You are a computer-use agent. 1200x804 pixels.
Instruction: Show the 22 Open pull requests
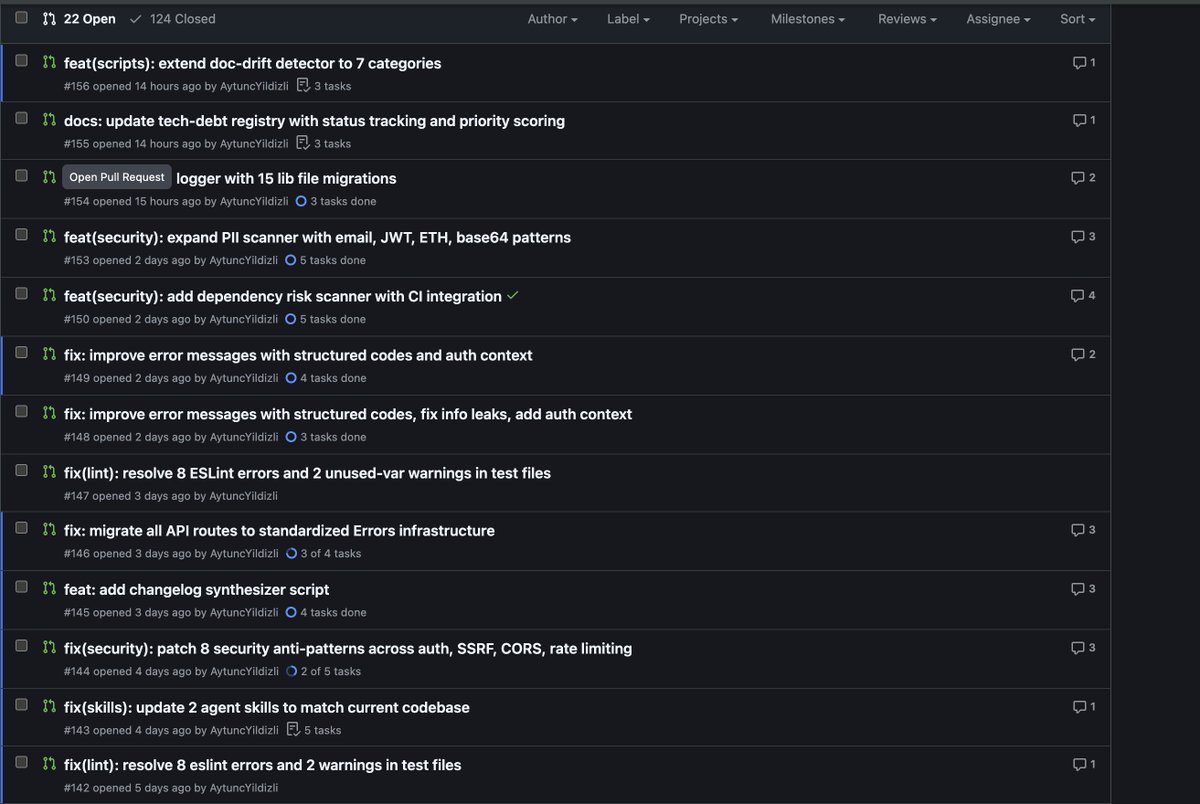coord(79,19)
